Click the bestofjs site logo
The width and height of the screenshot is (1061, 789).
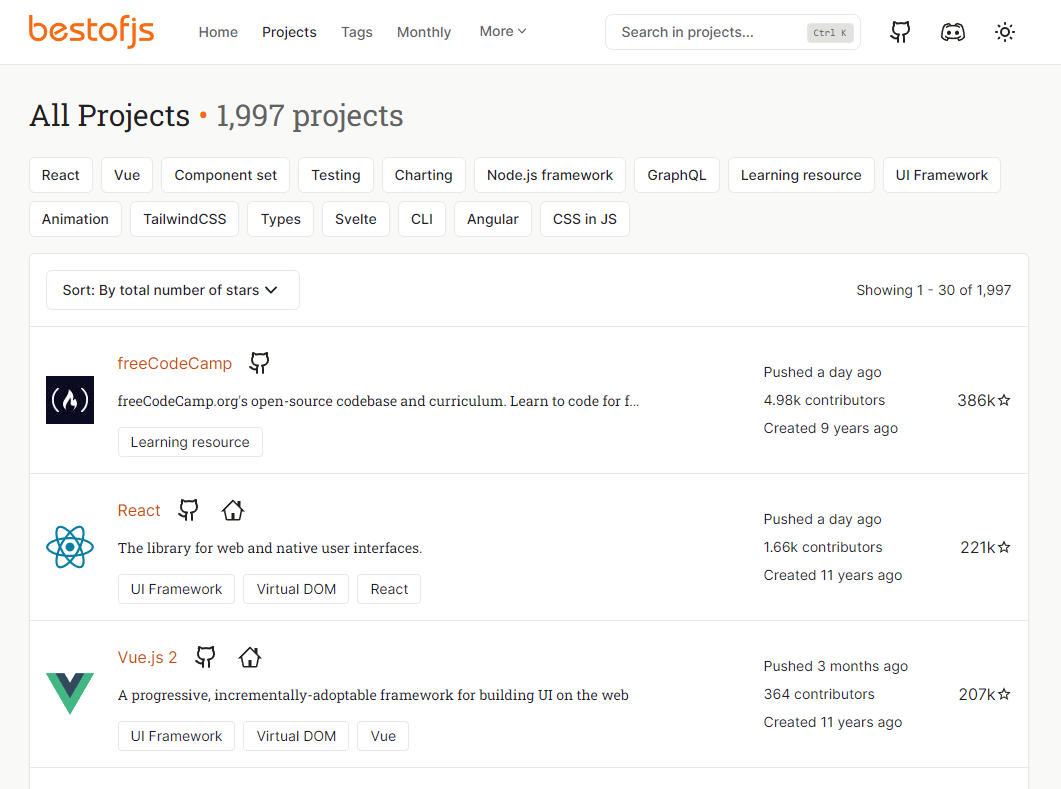tap(91, 31)
